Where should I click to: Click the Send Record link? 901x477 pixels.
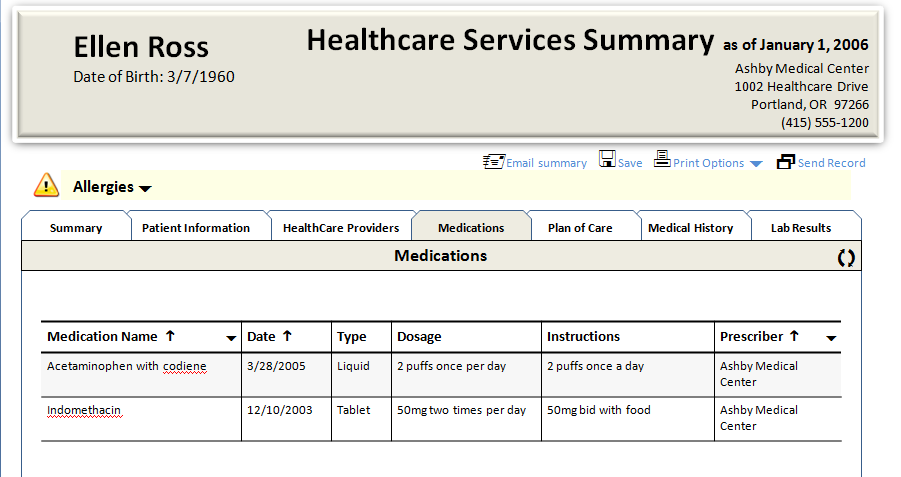(831, 163)
